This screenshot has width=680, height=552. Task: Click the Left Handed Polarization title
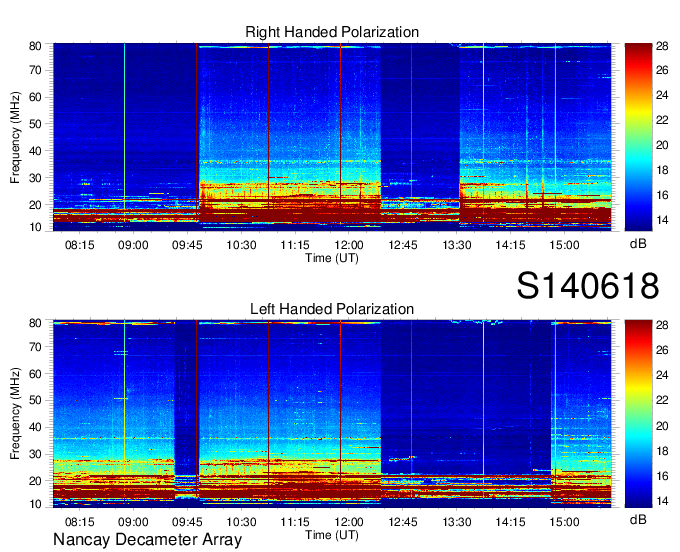(x=332, y=309)
